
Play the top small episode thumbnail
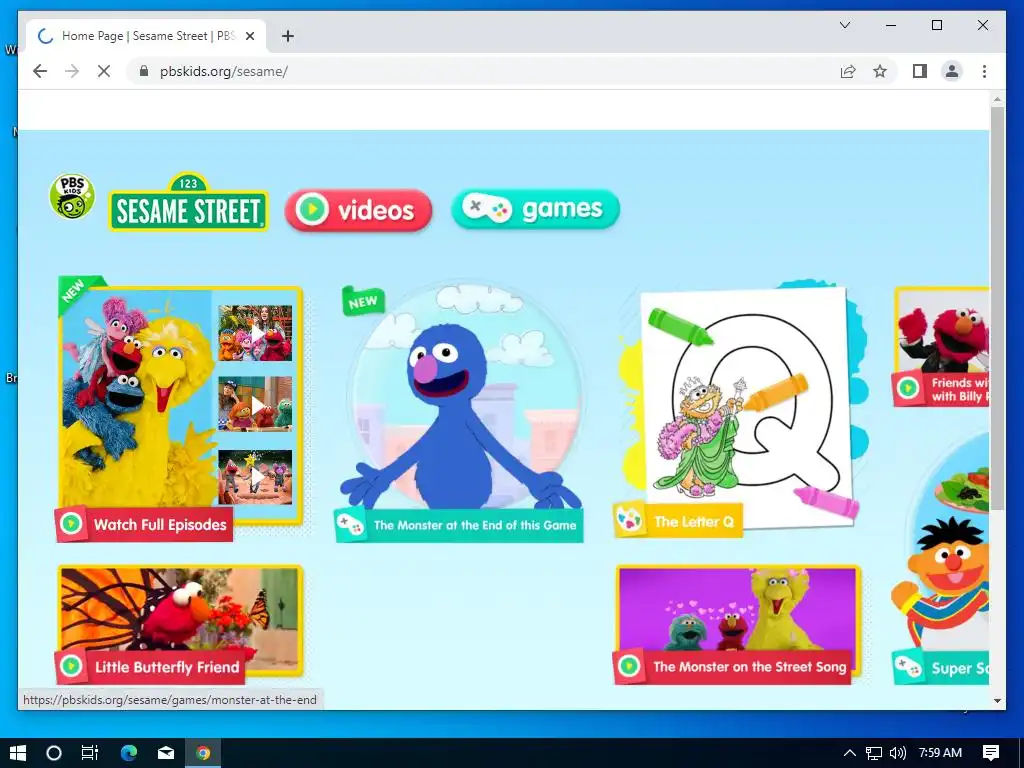pyautogui.click(x=255, y=333)
